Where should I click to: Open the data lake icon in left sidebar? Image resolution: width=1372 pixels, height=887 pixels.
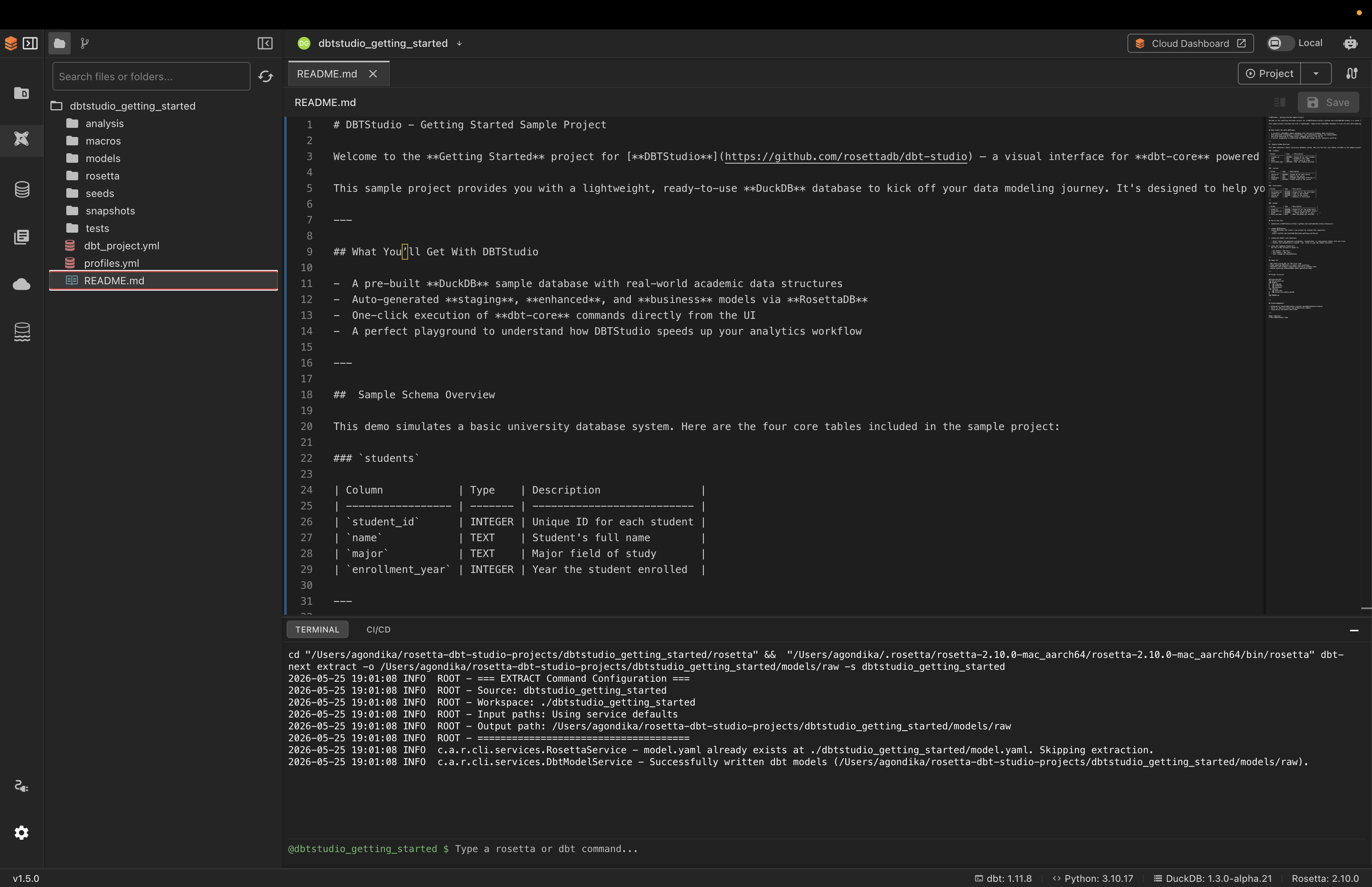click(x=22, y=332)
